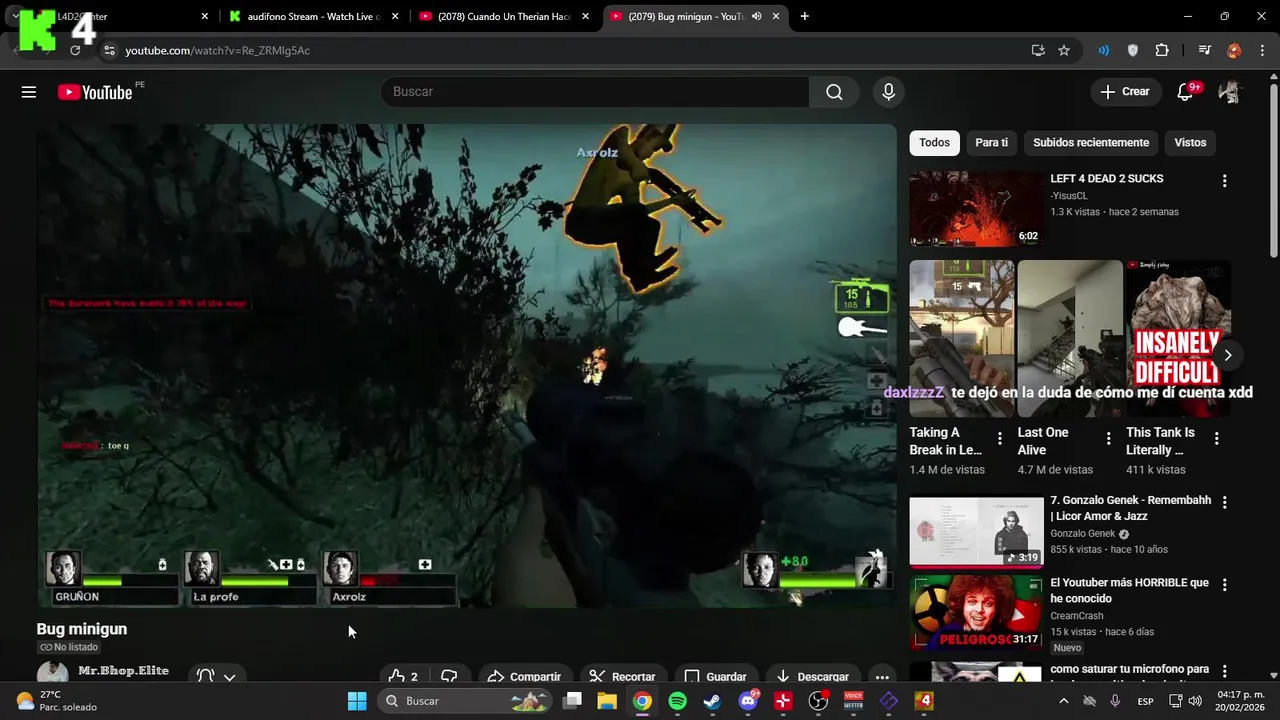Switch to Cuando Un Therian tab
The height and width of the screenshot is (720, 1280).
505,16
